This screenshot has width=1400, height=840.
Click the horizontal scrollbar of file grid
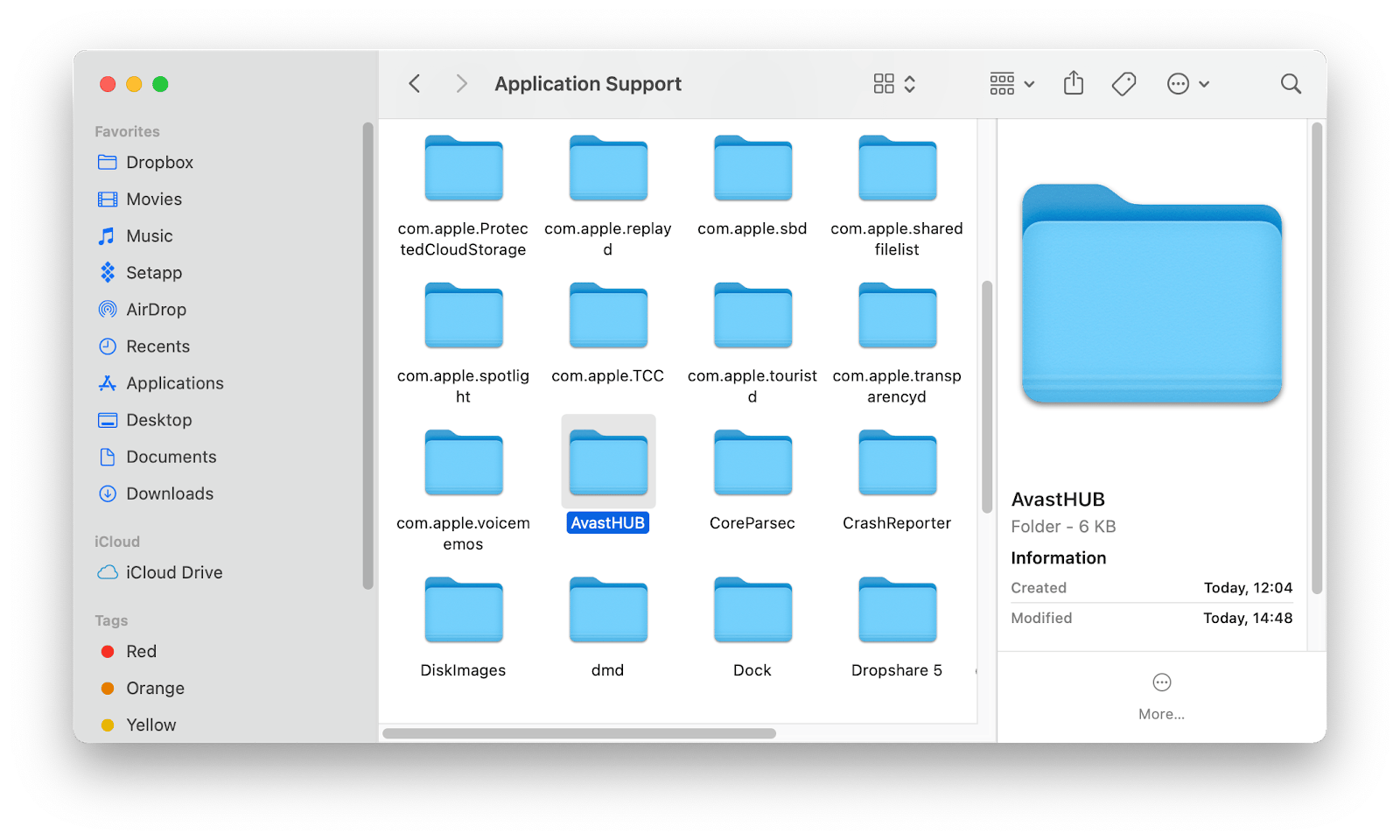pos(579,733)
